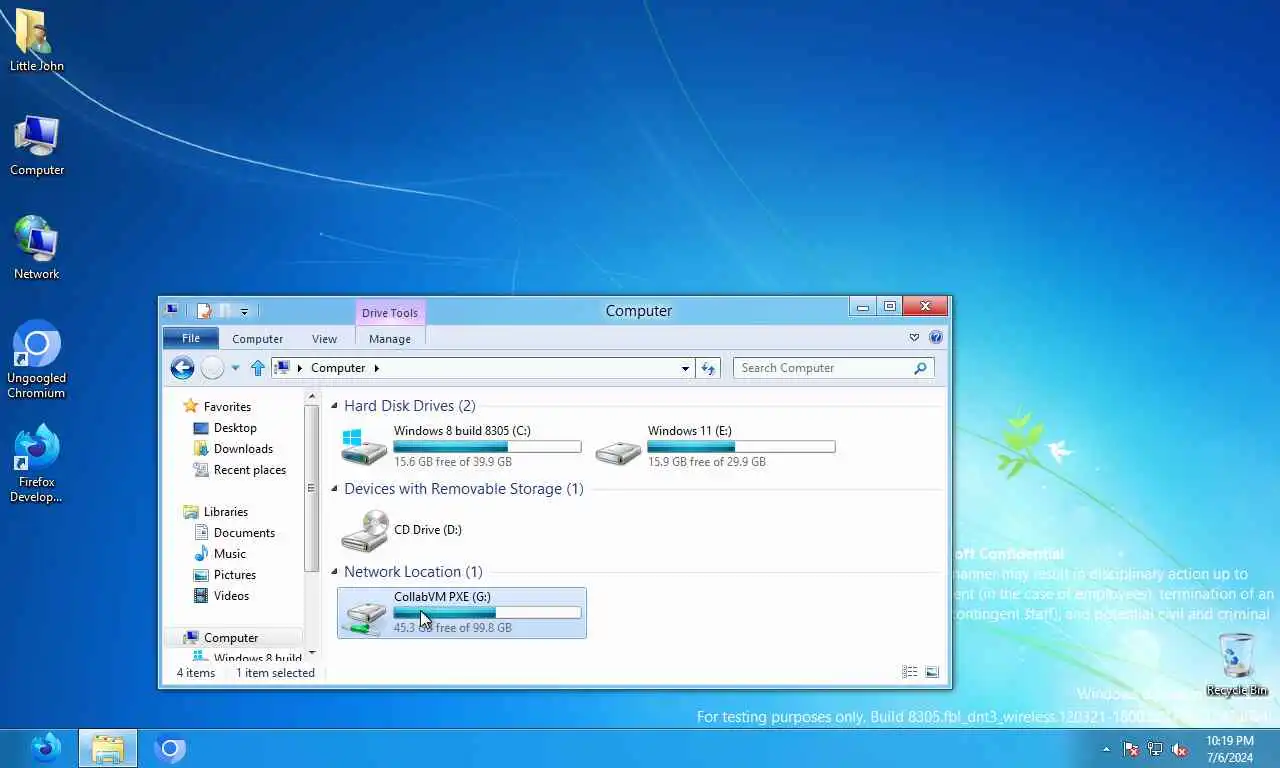Open the recent locations dropdown arrow
The height and width of the screenshot is (768, 1280).
pos(235,368)
